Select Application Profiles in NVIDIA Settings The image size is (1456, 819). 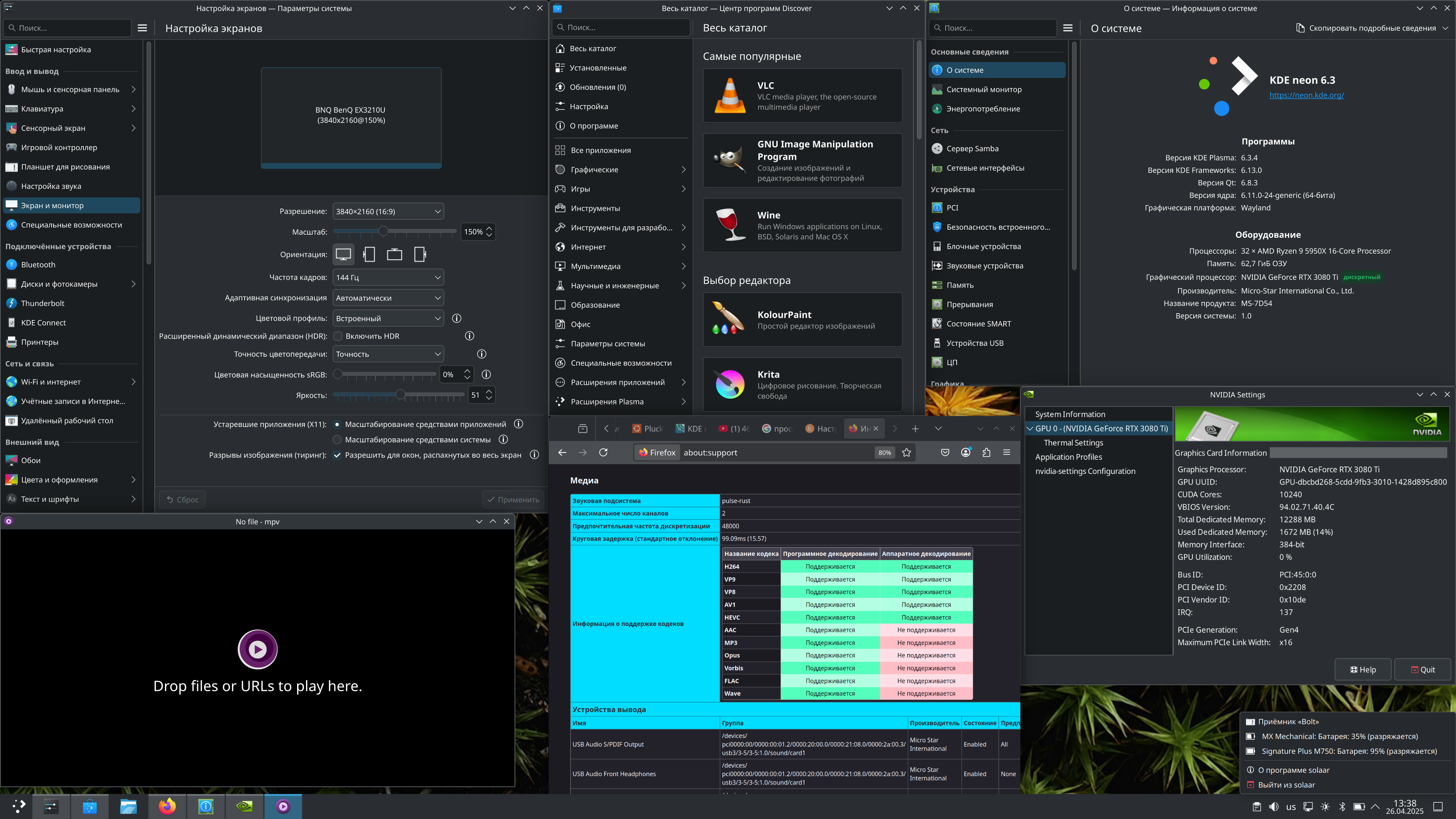[1068, 457]
